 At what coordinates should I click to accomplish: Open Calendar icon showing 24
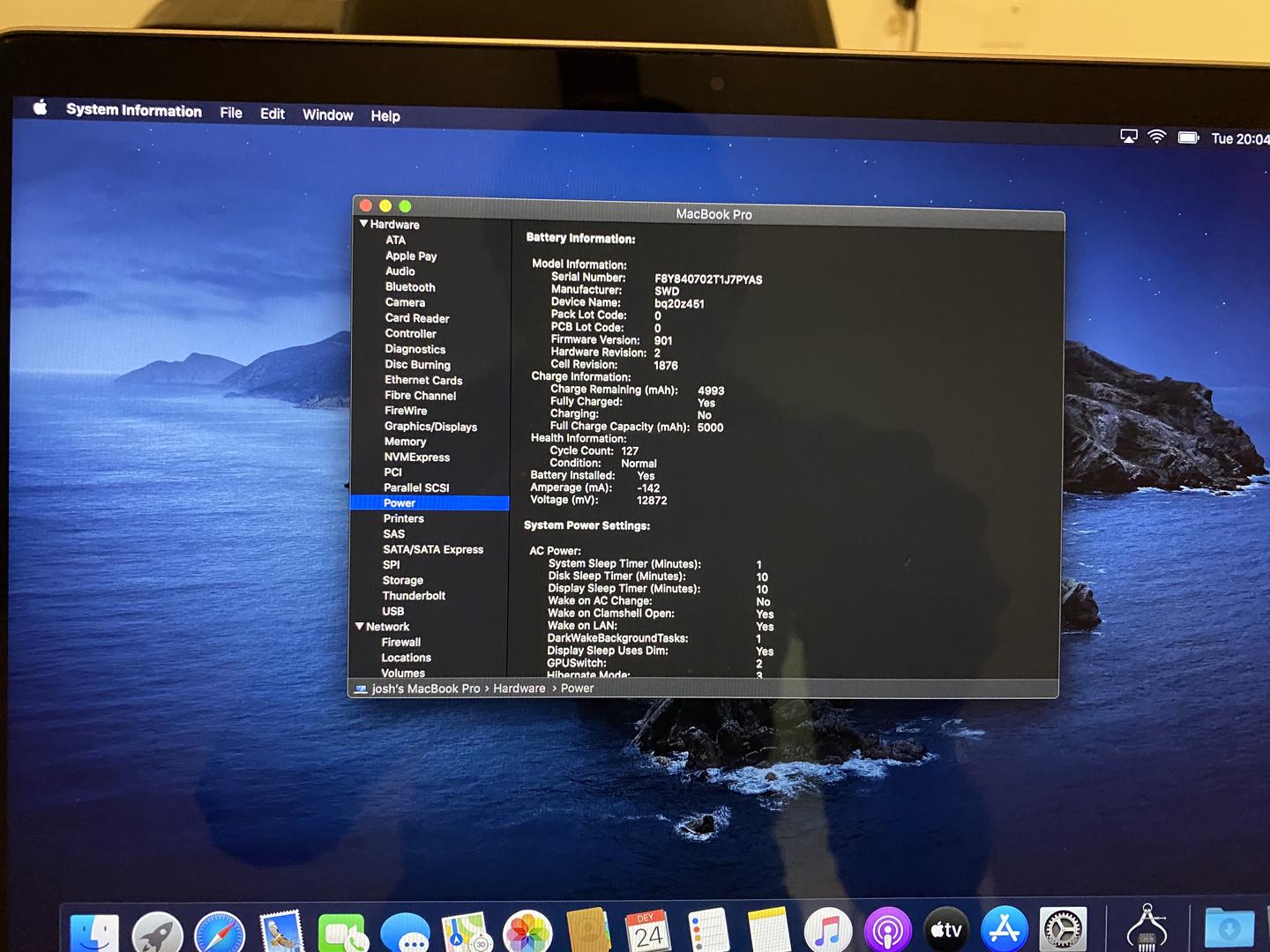(x=648, y=931)
